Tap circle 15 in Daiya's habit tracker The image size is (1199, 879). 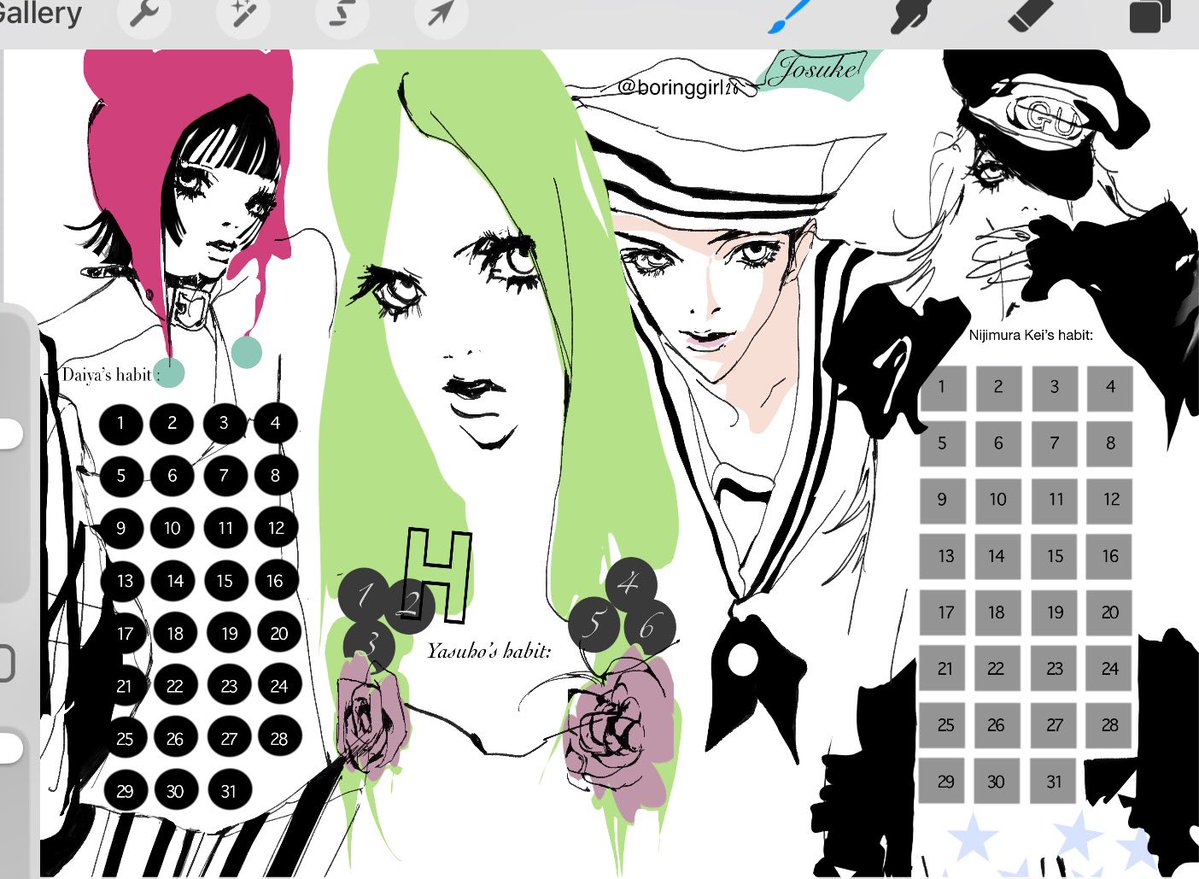[225, 581]
